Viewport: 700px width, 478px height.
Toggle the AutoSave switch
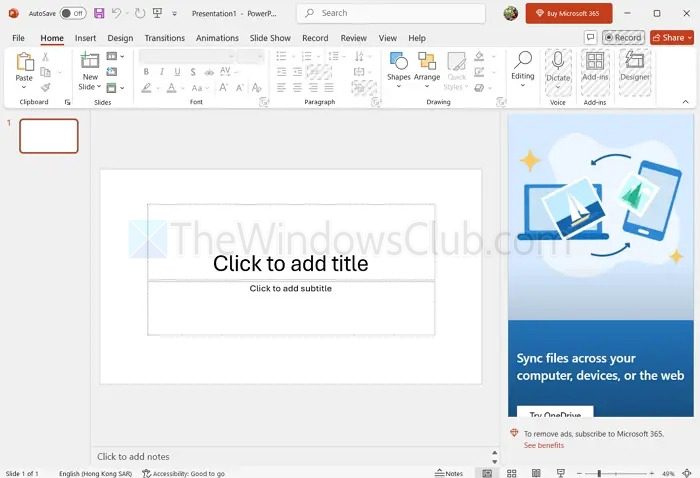click(73, 13)
